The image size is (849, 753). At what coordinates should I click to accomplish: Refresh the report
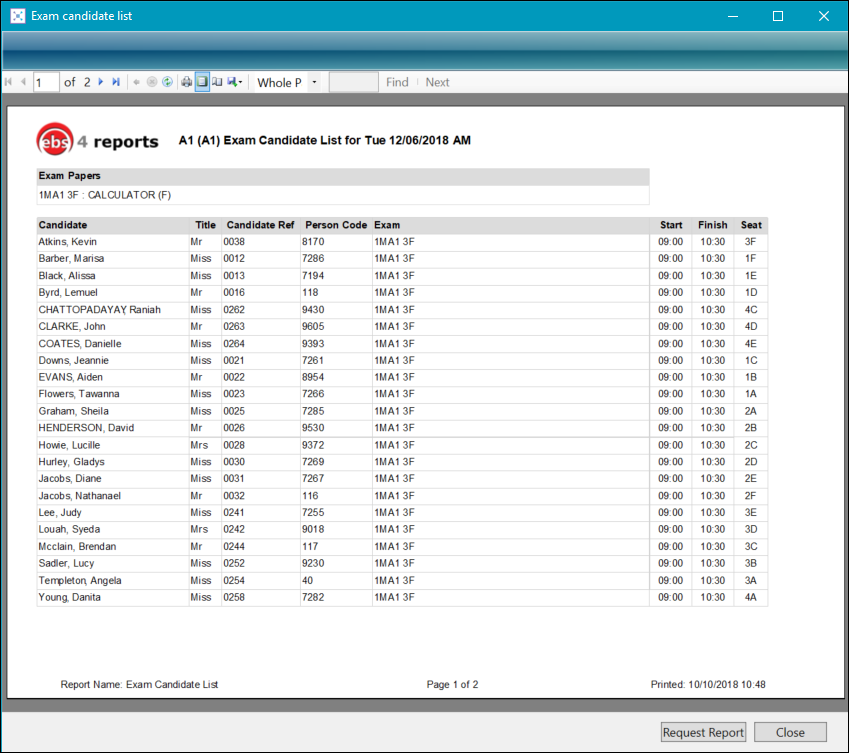point(167,82)
